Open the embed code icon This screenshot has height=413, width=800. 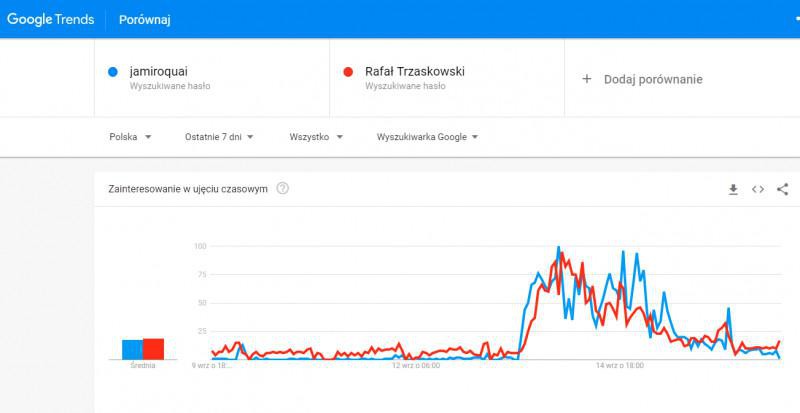758,189
